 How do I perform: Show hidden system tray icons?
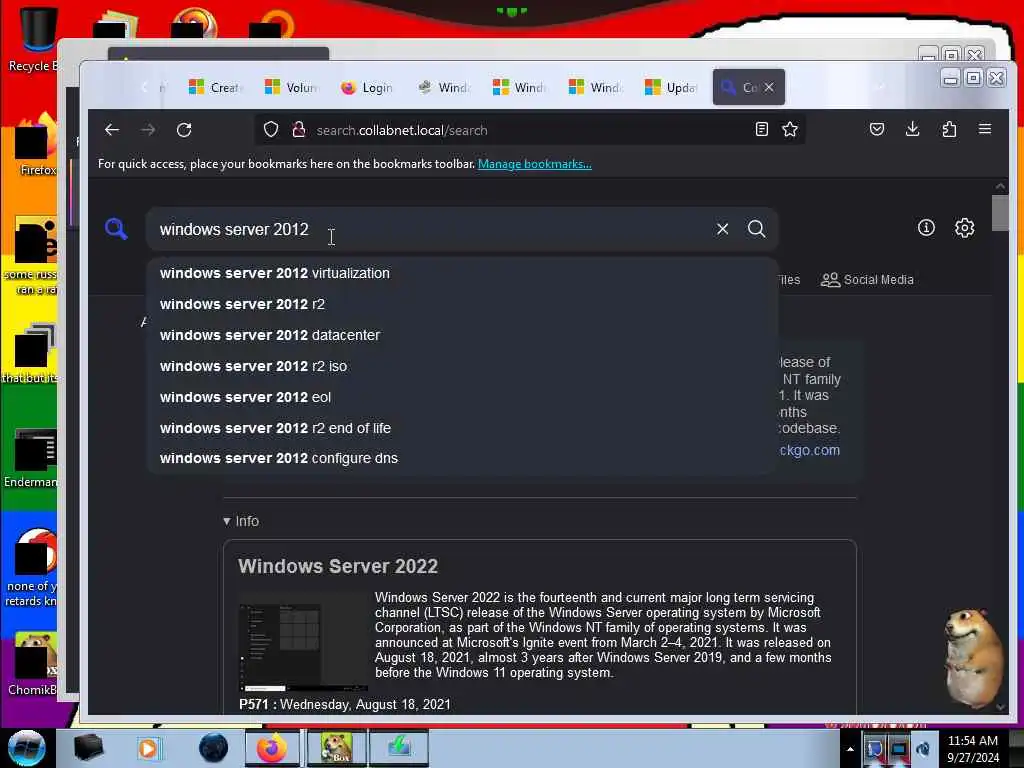pos(850,748)
